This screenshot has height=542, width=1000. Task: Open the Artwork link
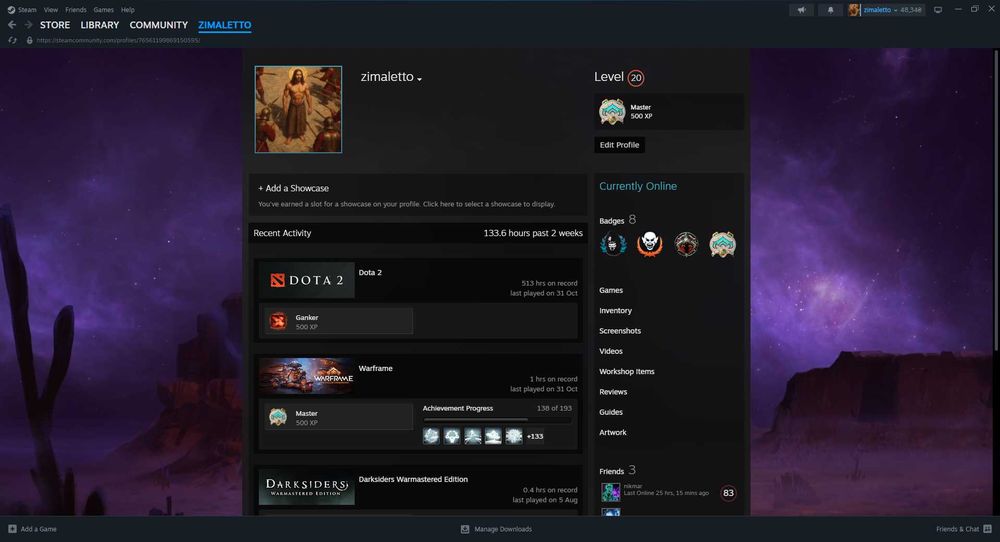[613, 432]
